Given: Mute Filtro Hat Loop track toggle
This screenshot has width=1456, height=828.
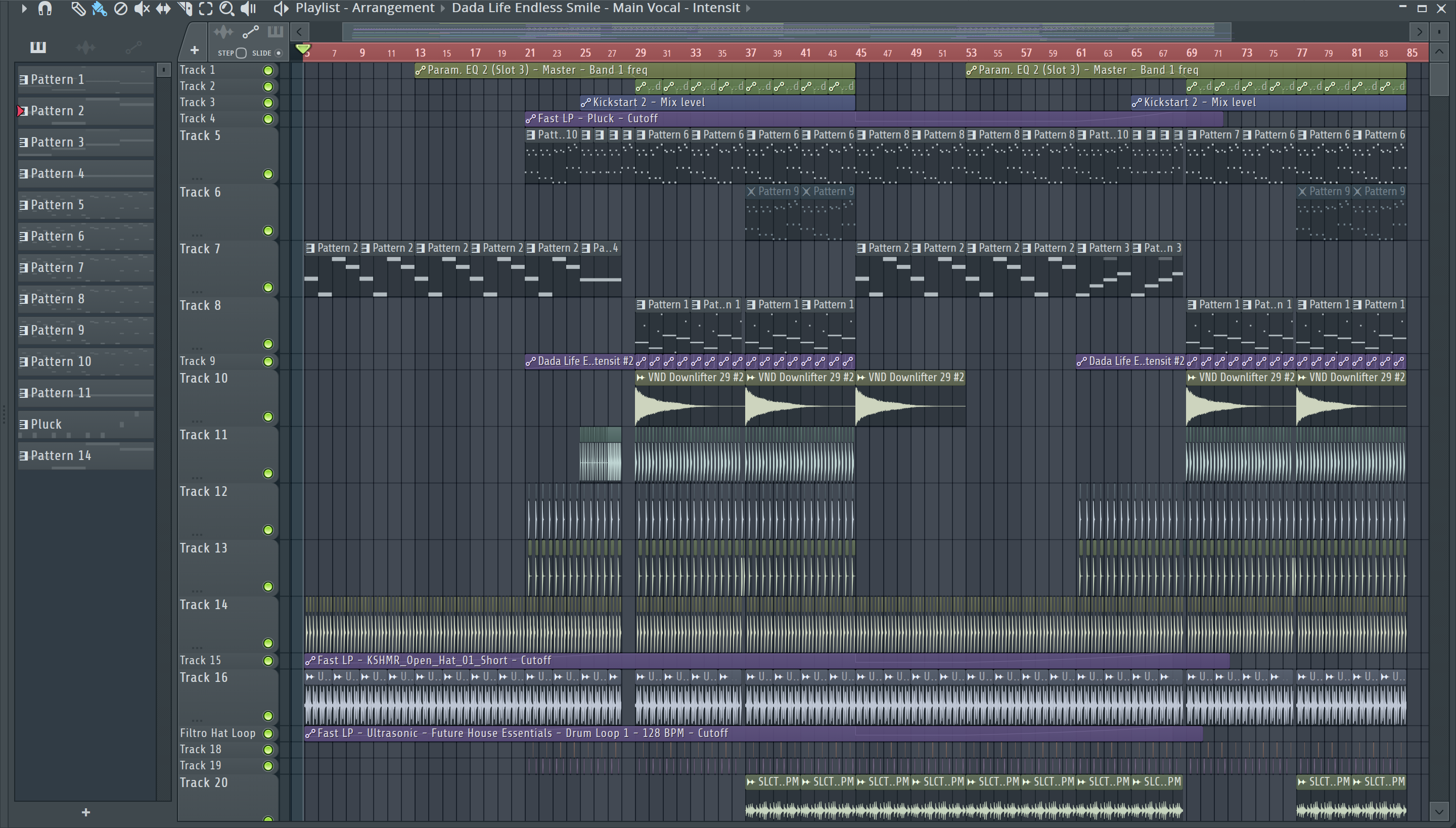Looking at the screenshot, I should click(268, 733).
